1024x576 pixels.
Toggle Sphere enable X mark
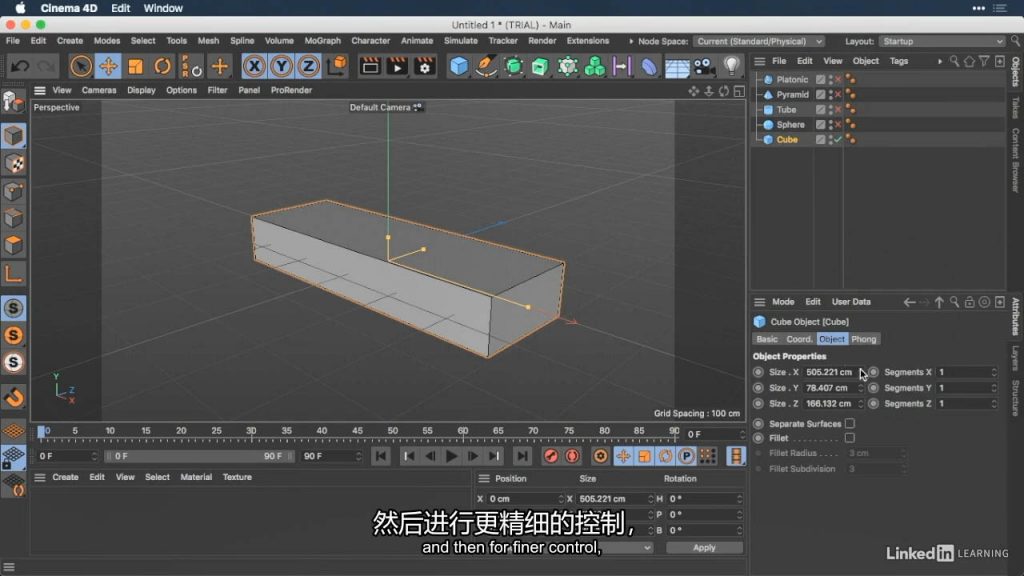tap(838, 125)
